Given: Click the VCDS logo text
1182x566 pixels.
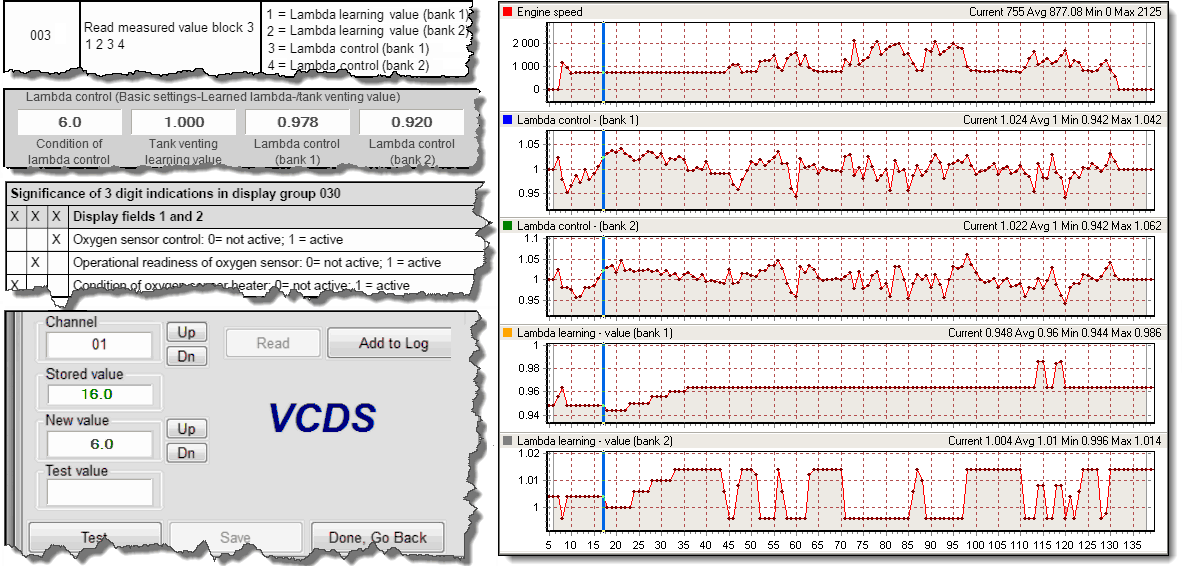Looking at the screenshot, I should (321, 418).
